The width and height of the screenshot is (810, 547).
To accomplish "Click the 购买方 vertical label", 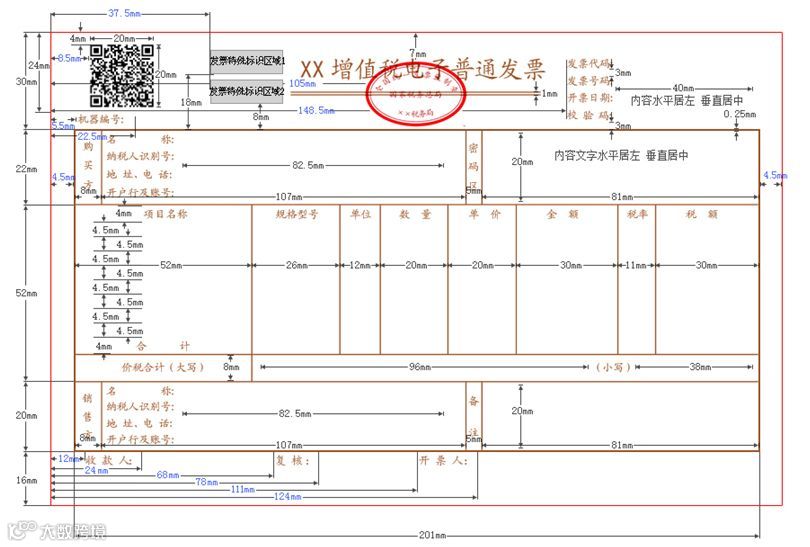I will (88, 166).
